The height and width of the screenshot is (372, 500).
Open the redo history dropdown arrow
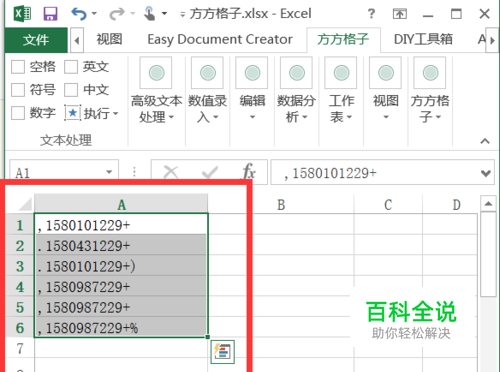(x=132, y=14)
